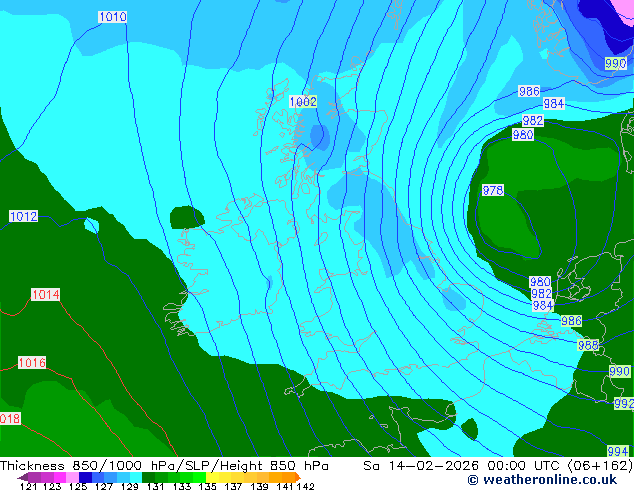Select the 992 isobar label

coord(624,403)
